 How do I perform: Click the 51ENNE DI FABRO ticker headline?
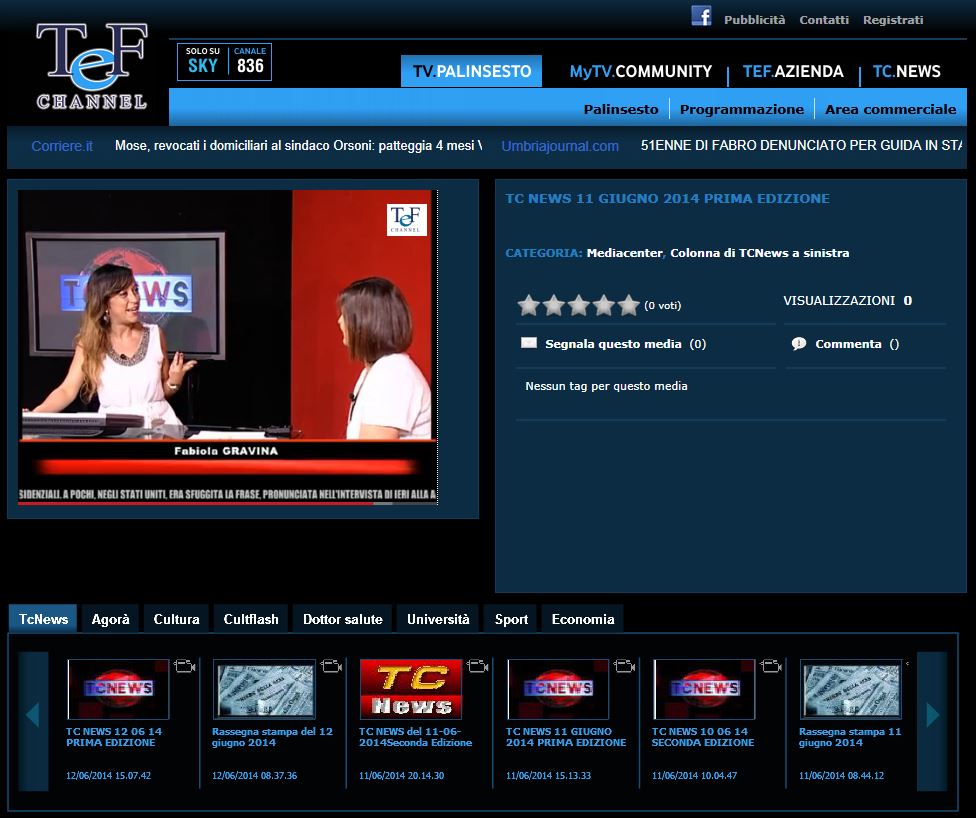801,146
